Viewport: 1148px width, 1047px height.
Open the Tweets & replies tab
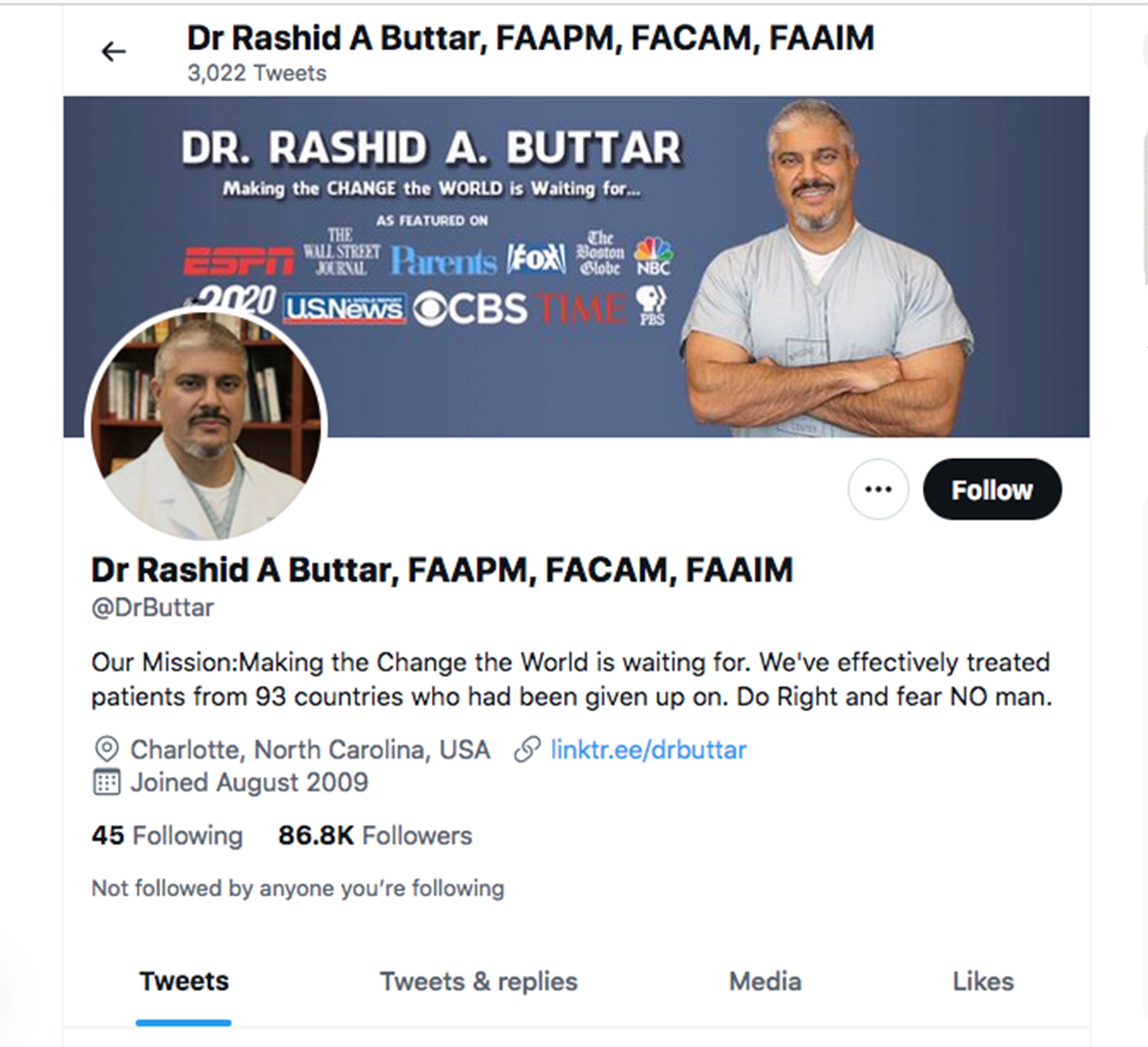point(478,981)
